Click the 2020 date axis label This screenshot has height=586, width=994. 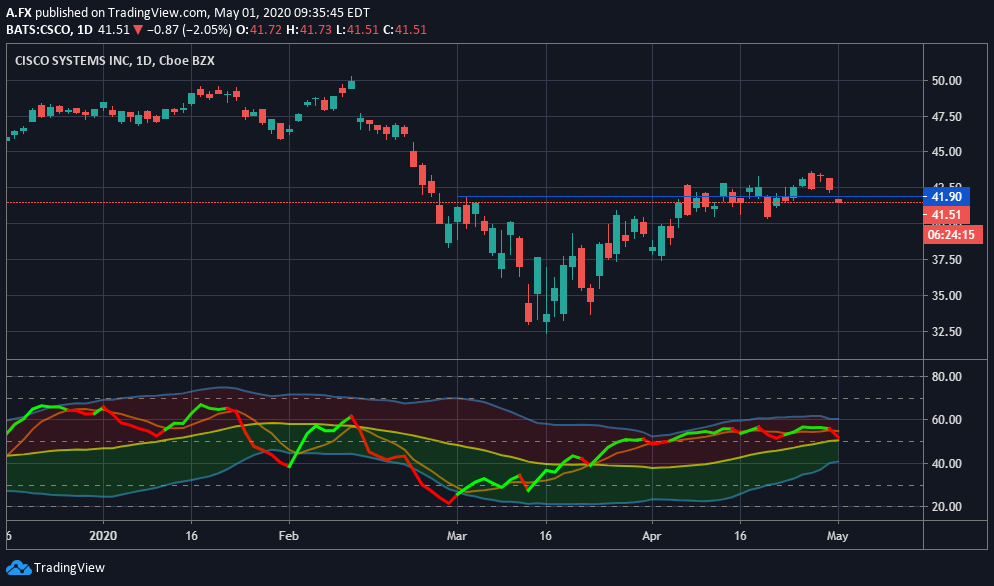[103, 536]
